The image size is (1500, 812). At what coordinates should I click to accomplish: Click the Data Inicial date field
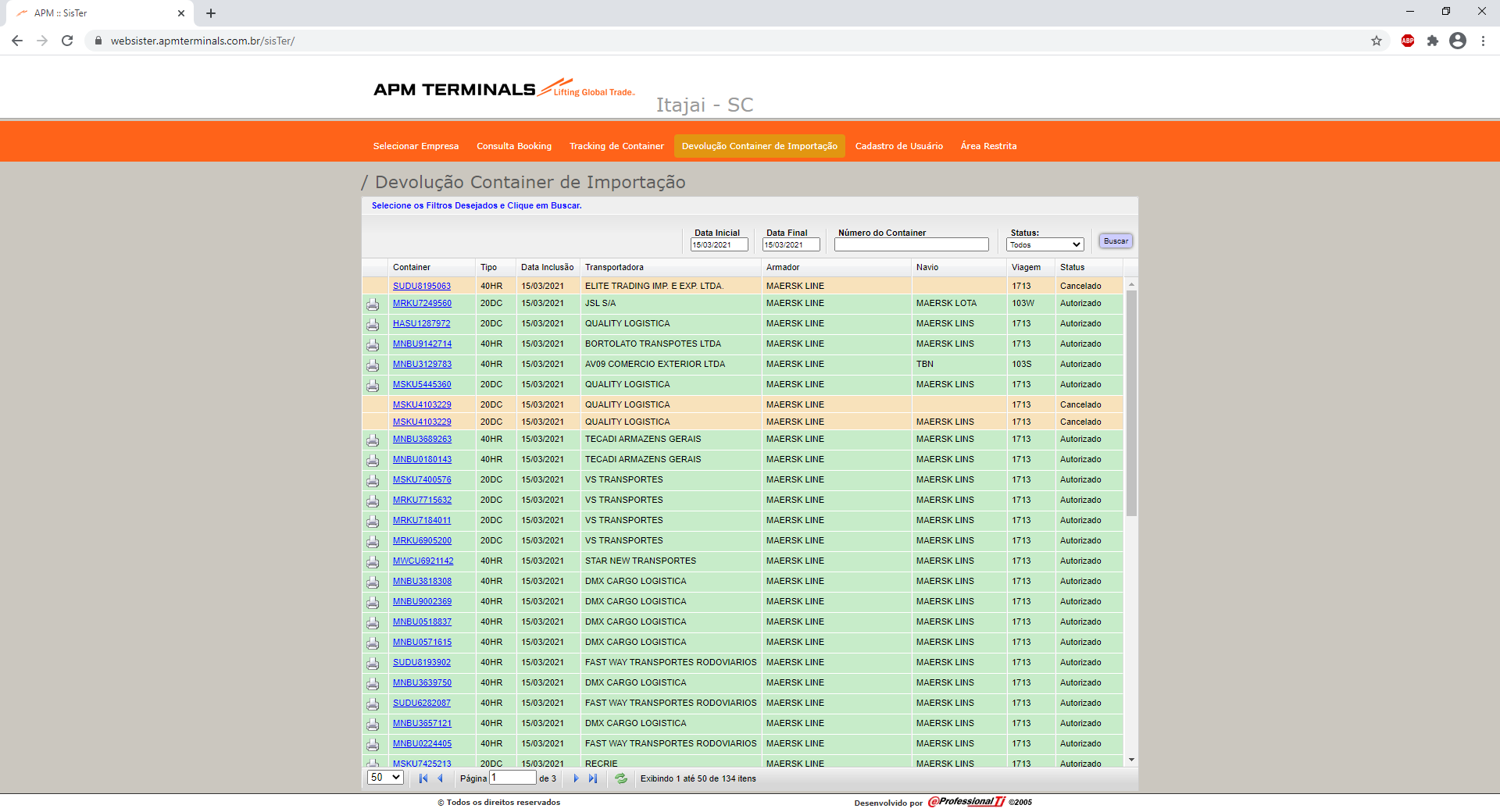(719, 244)
